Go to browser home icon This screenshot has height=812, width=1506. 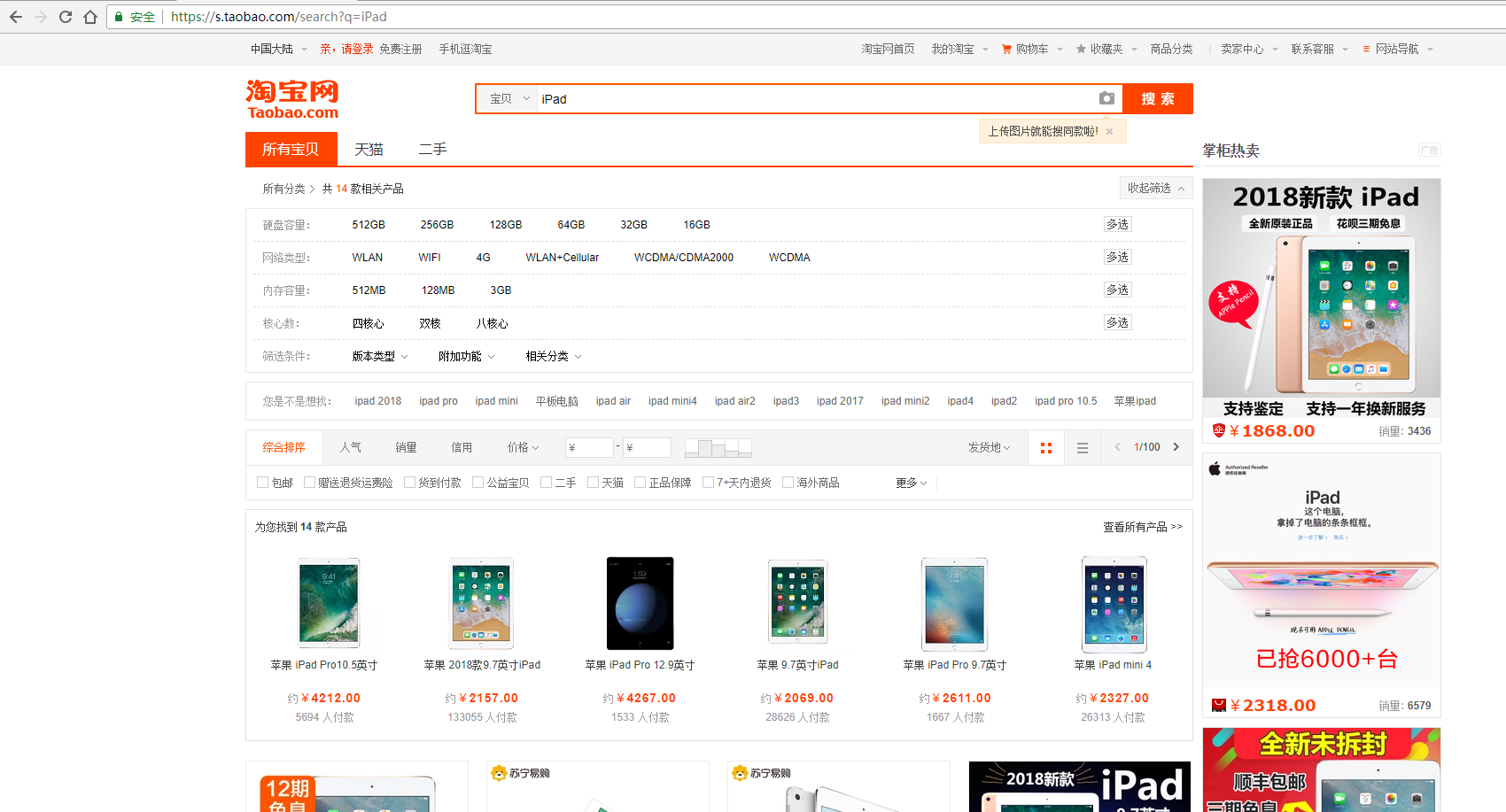pyautogui.click(x=90, y=17)
